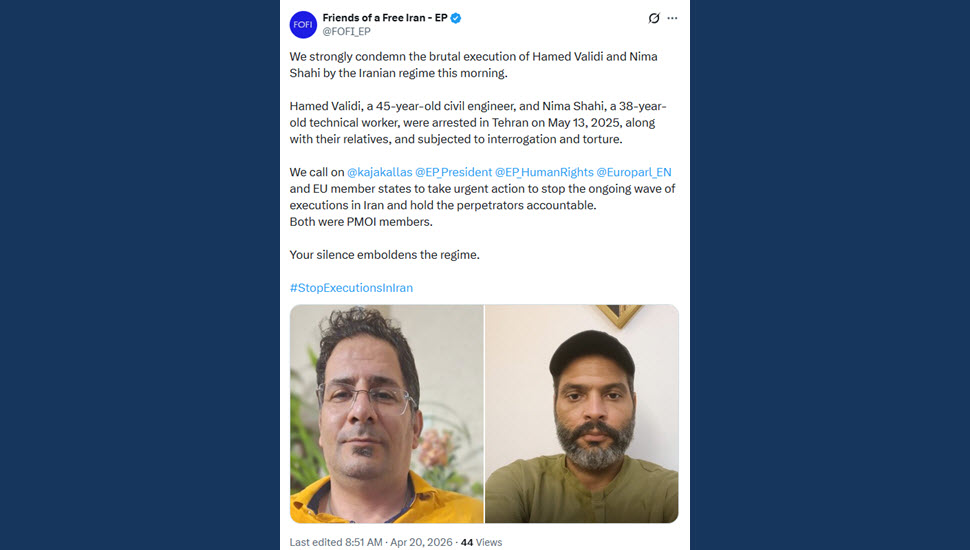
Task: Click the paragraph about the May 13 arrests
Action: [x=478, y=122]
